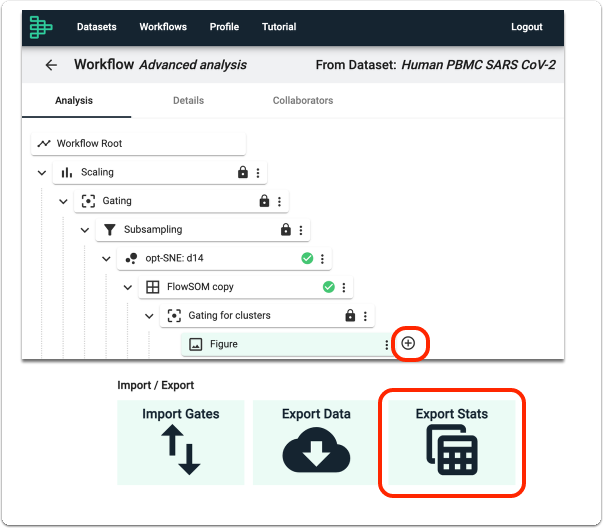Click the Gating for clusters target icon
The width and height of the screenshot is (603, 528).
(174, 316)
